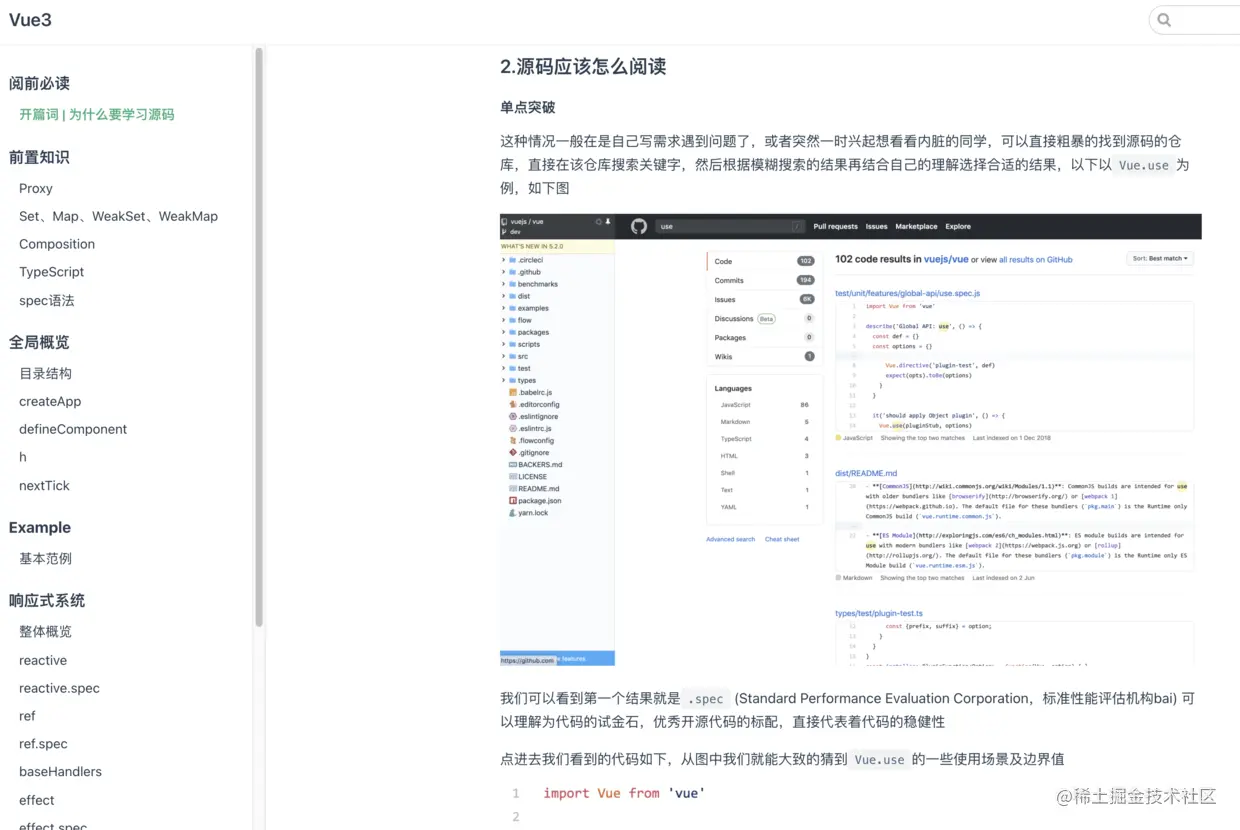Open the embedded GitHub search screenshot
The image size is (1240, 830).
(x=850, y=439)
